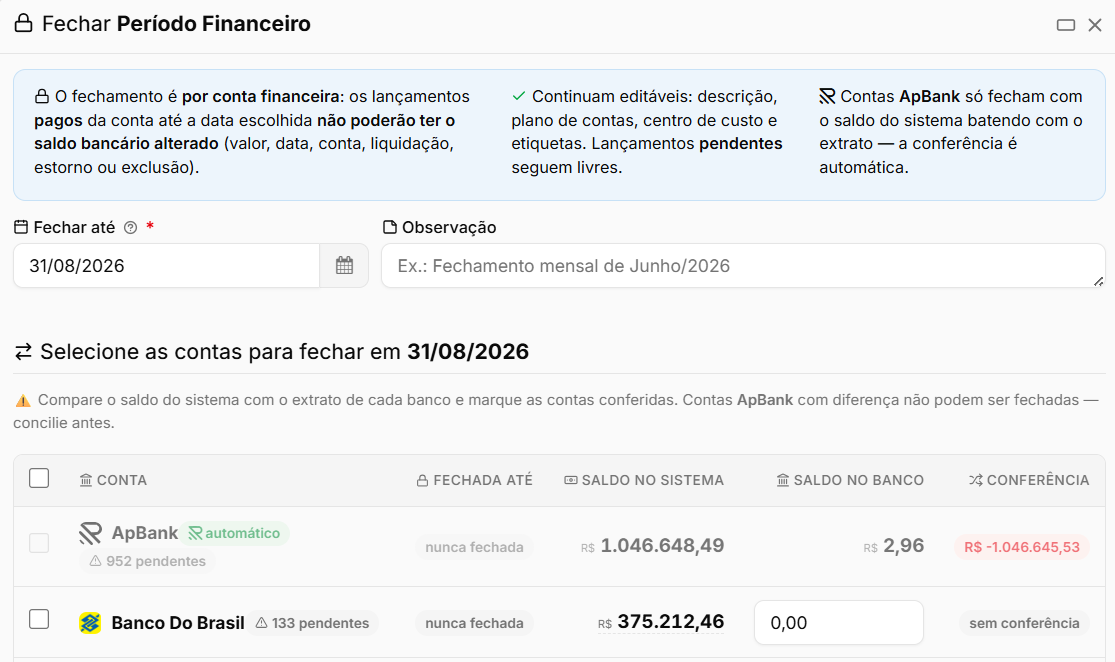Click the ApBank account name

pos(145,533)
